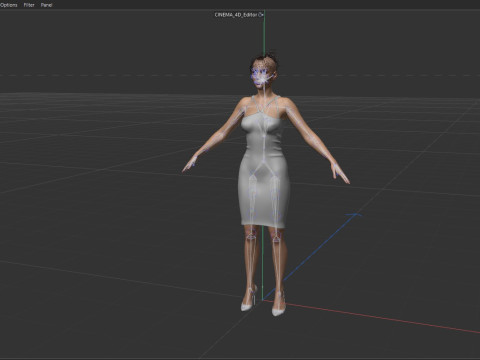Select the knee joint on the left leg
This screenshot has width=480, height=360.
click(x=250, y=236)
